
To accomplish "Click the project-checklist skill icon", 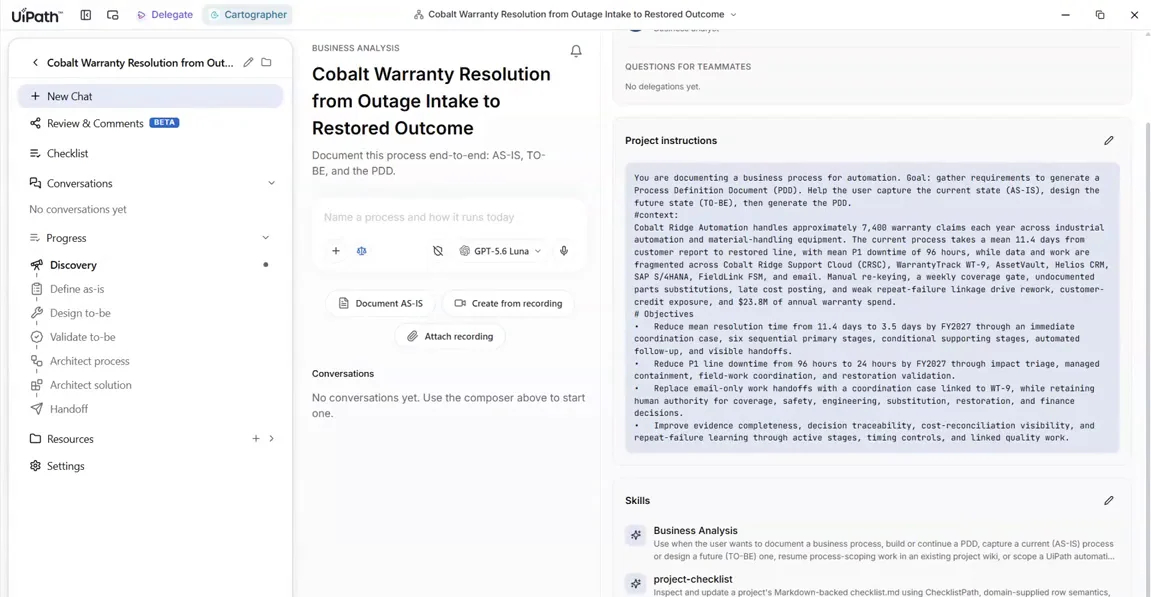I will coord(636,584).
